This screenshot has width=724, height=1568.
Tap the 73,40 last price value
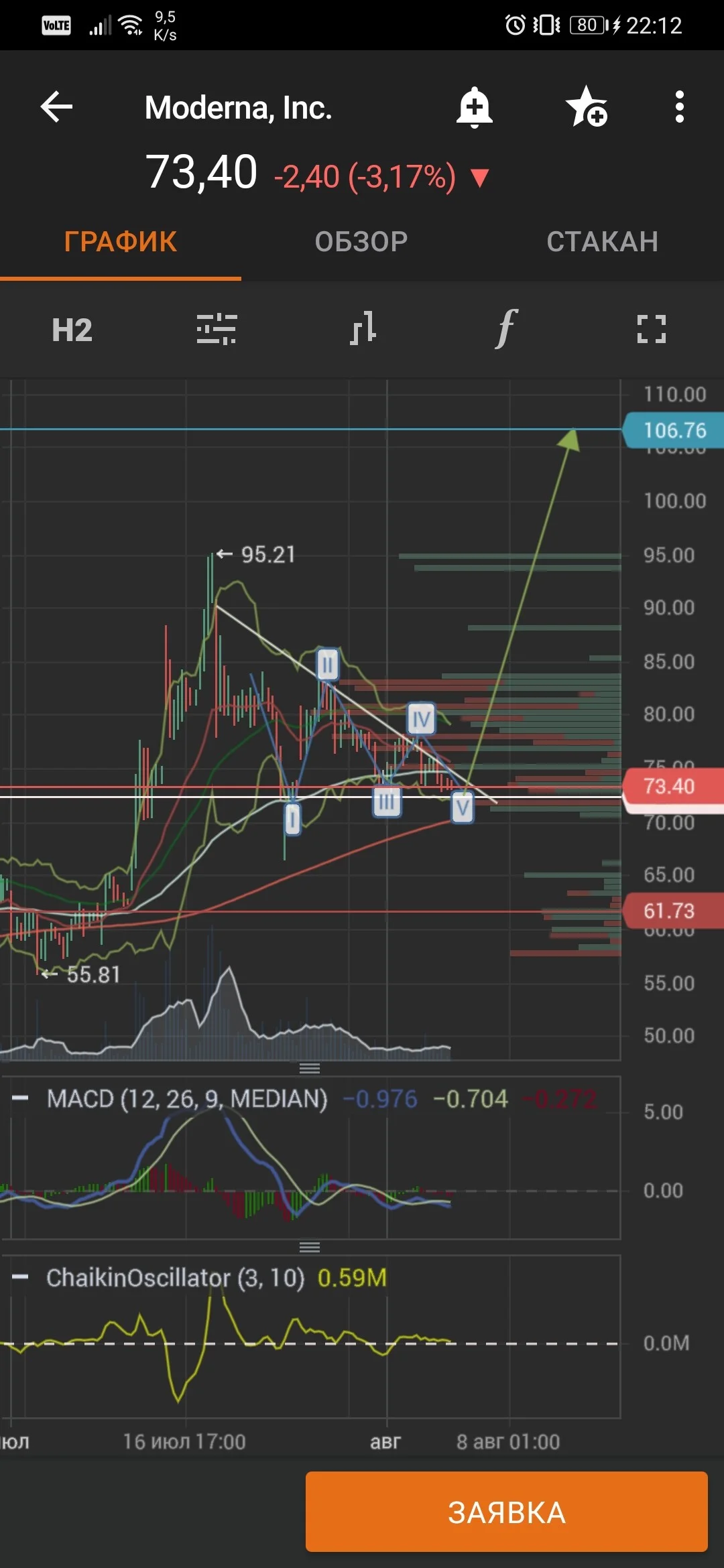[201, 172]
